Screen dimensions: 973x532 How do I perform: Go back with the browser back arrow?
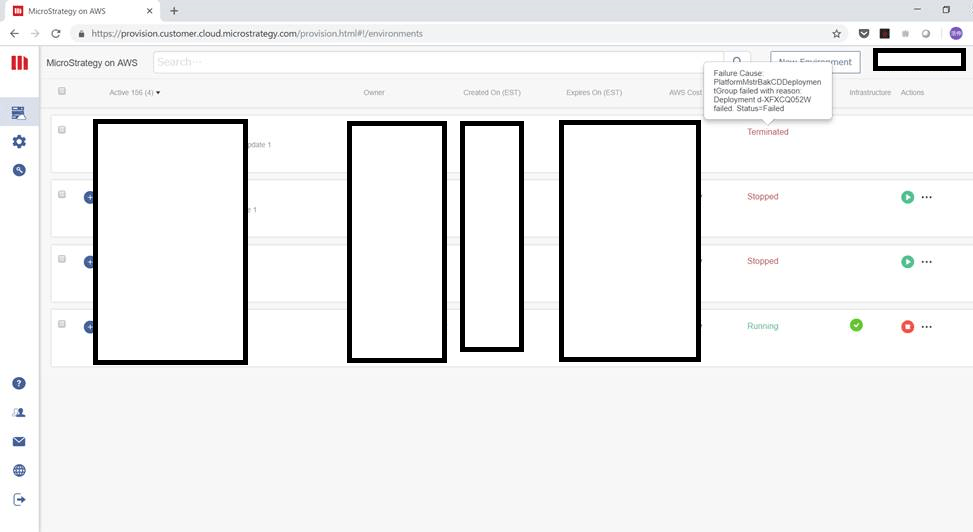[x=14, y=34]
